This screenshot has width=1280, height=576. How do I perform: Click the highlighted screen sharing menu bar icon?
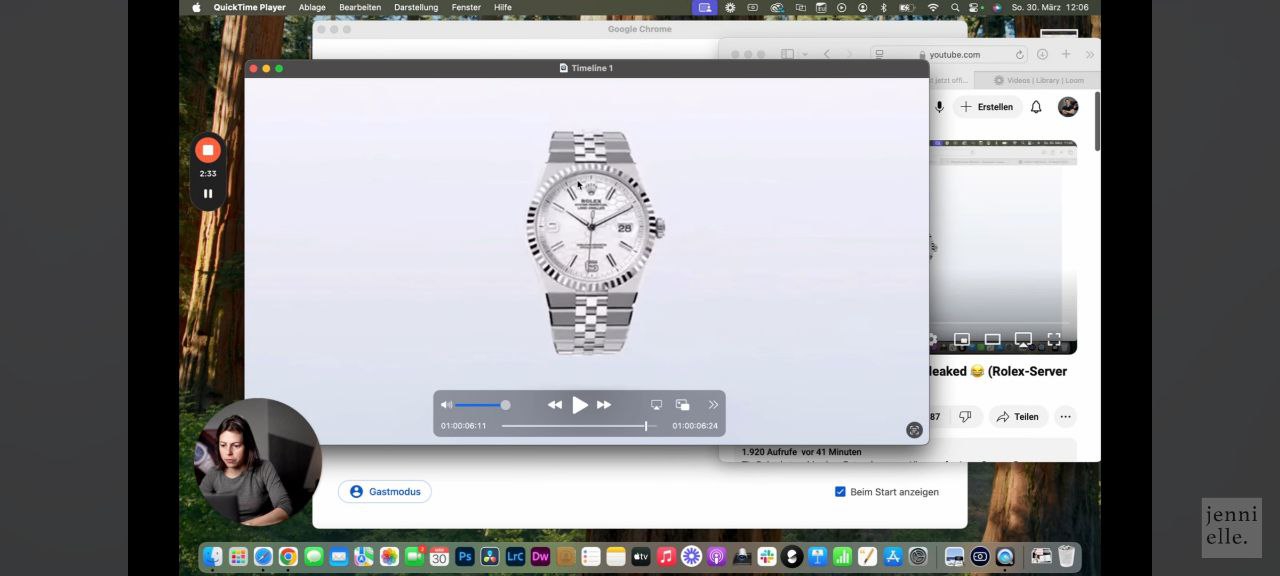705,7
